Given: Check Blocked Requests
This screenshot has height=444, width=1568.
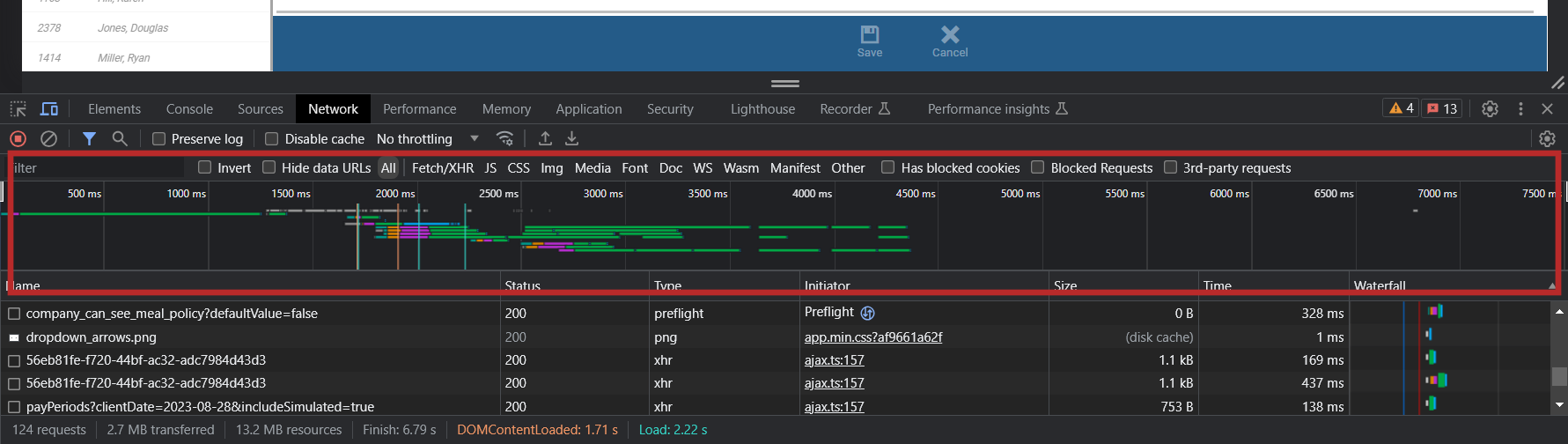Looking at the screenshot, I should point(1038,167).
